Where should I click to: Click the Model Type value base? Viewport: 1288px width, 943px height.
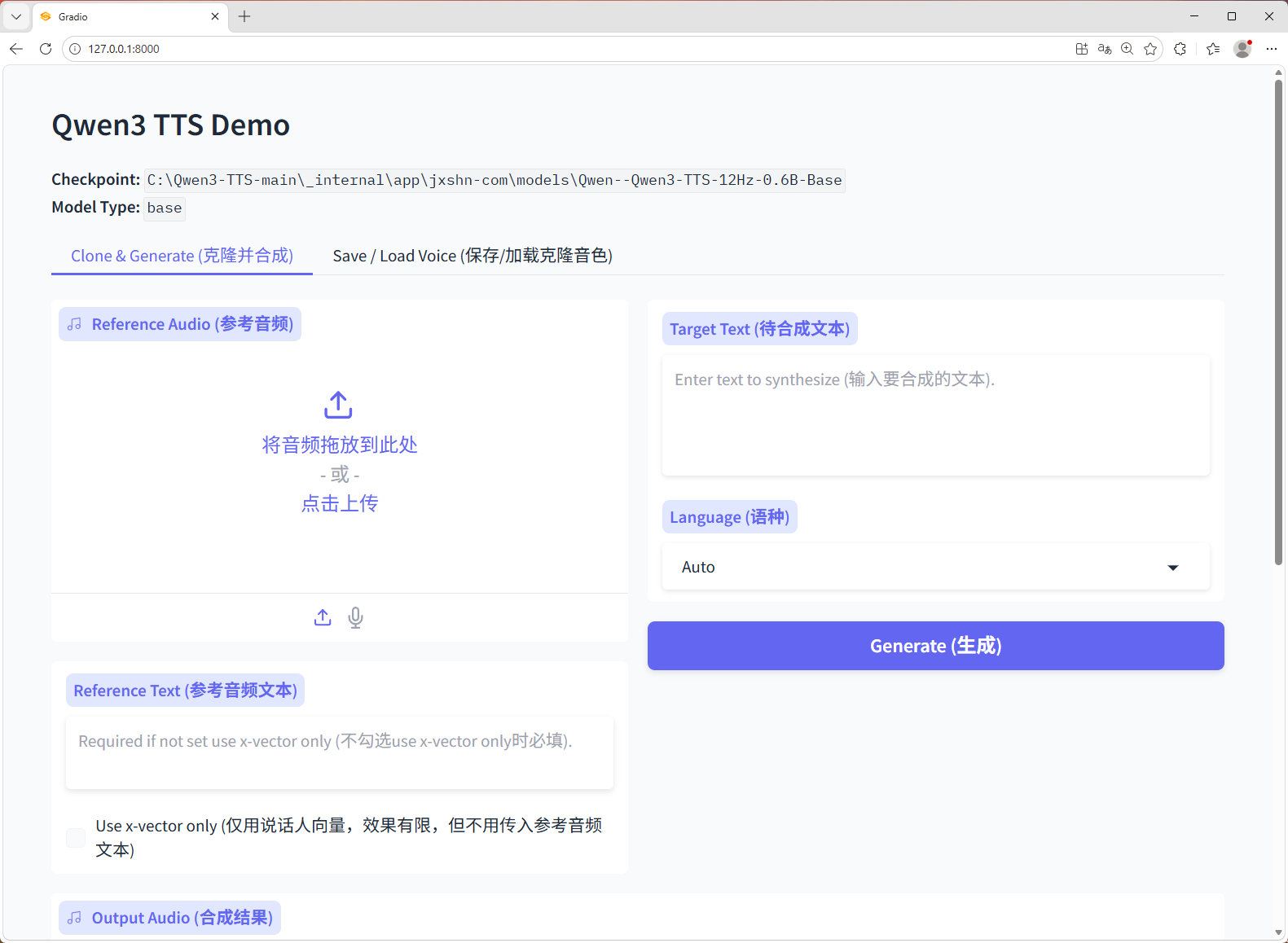tap(165, 208)
